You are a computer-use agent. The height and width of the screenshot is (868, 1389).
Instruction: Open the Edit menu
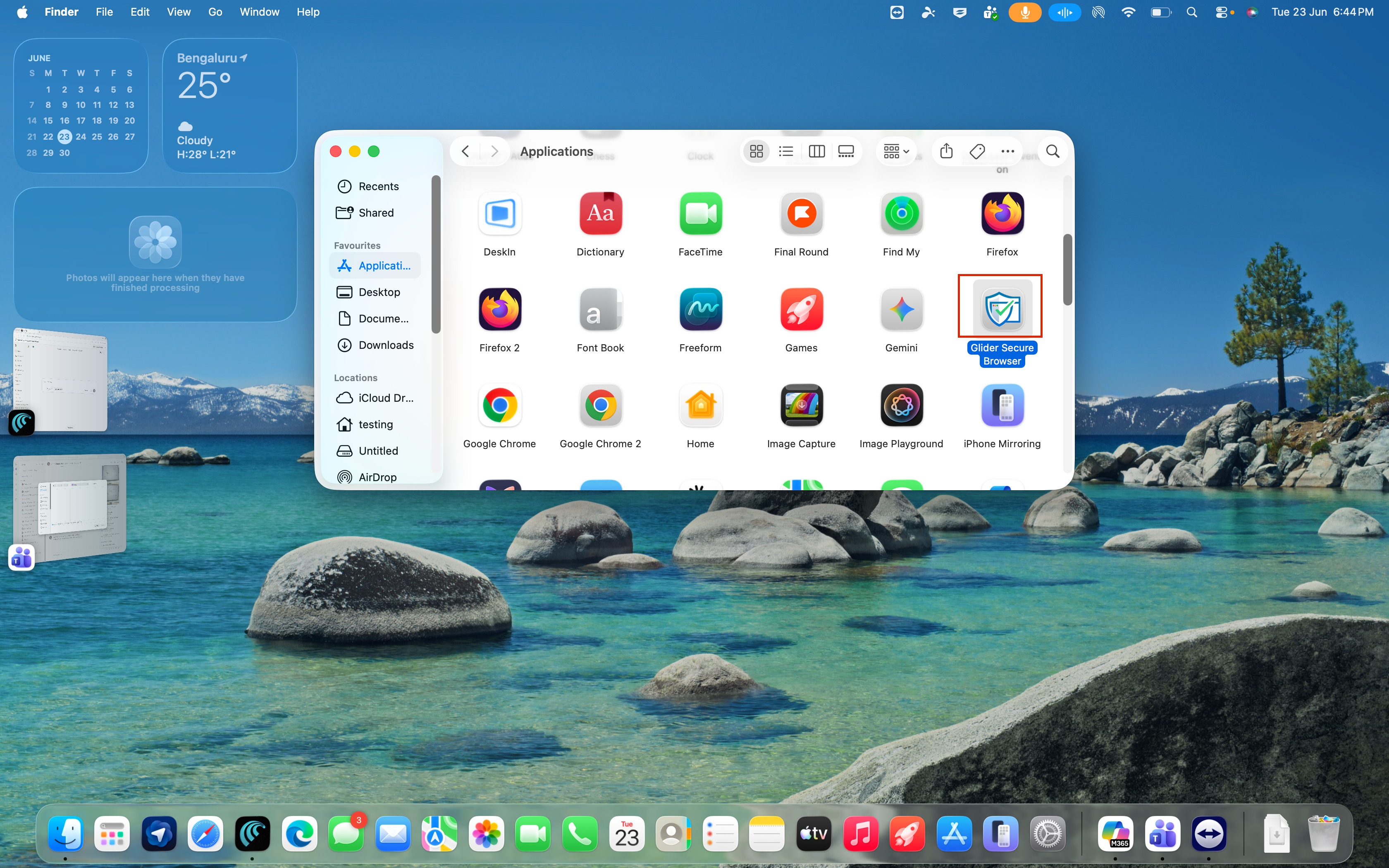tap(139, 12)
